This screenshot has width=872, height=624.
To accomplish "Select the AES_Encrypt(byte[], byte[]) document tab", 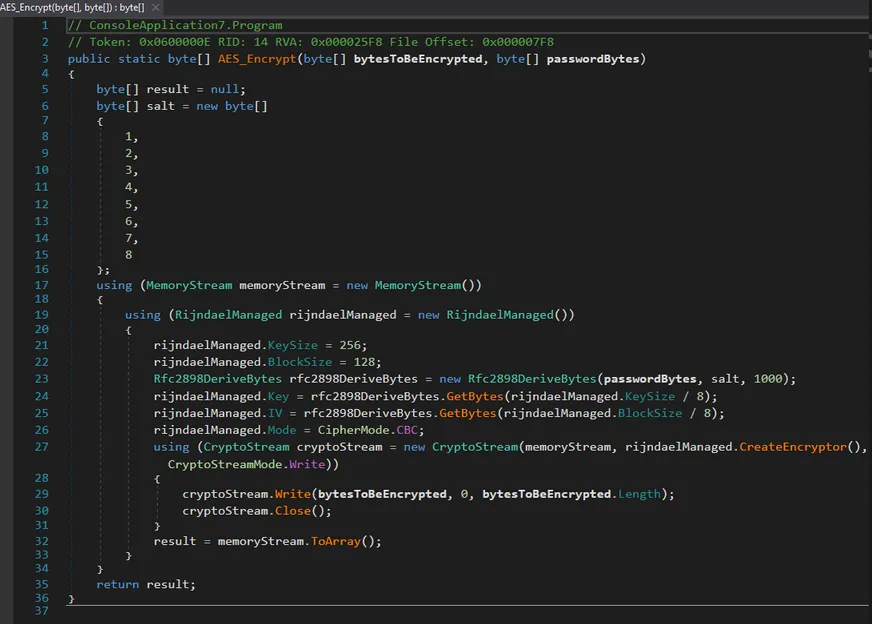I will tap(72, 7).
